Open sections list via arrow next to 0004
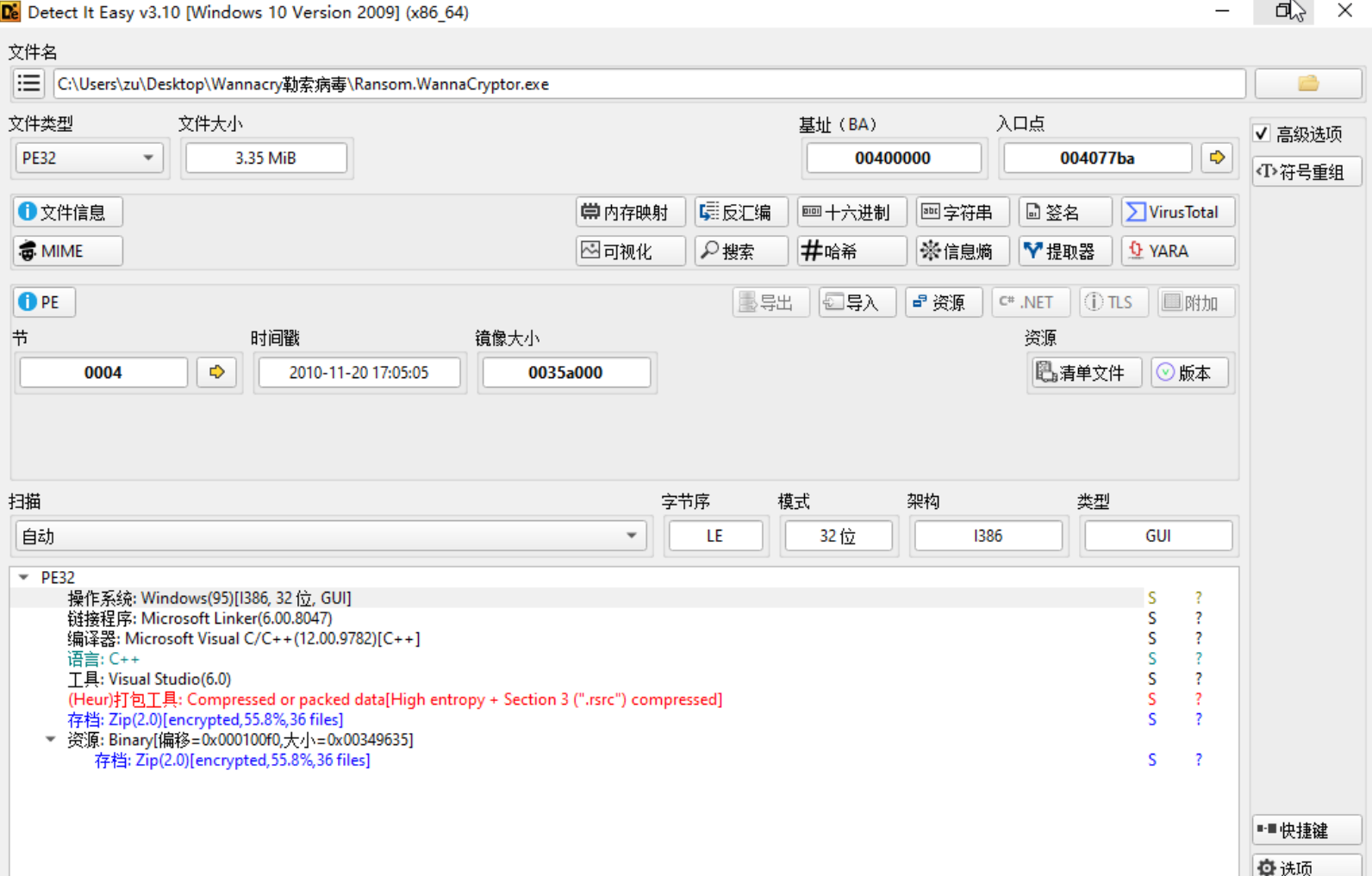 [x=216, y=372]
